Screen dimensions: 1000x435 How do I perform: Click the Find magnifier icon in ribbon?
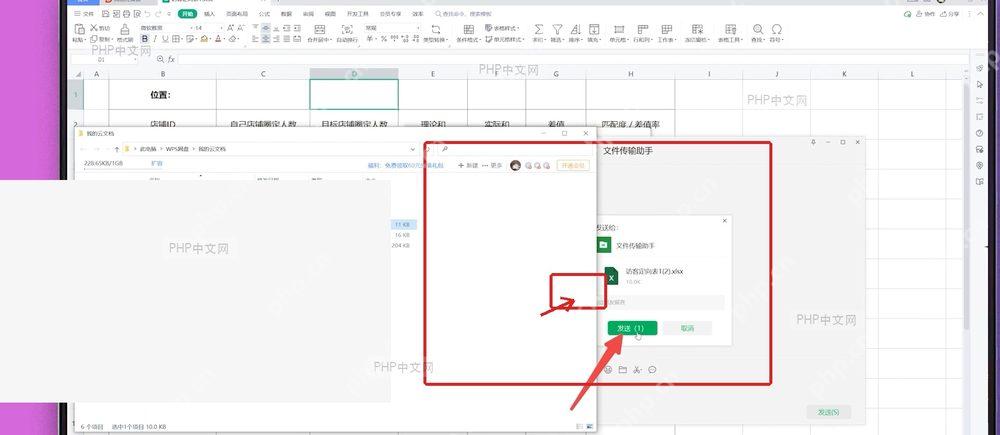click(758, 29)
